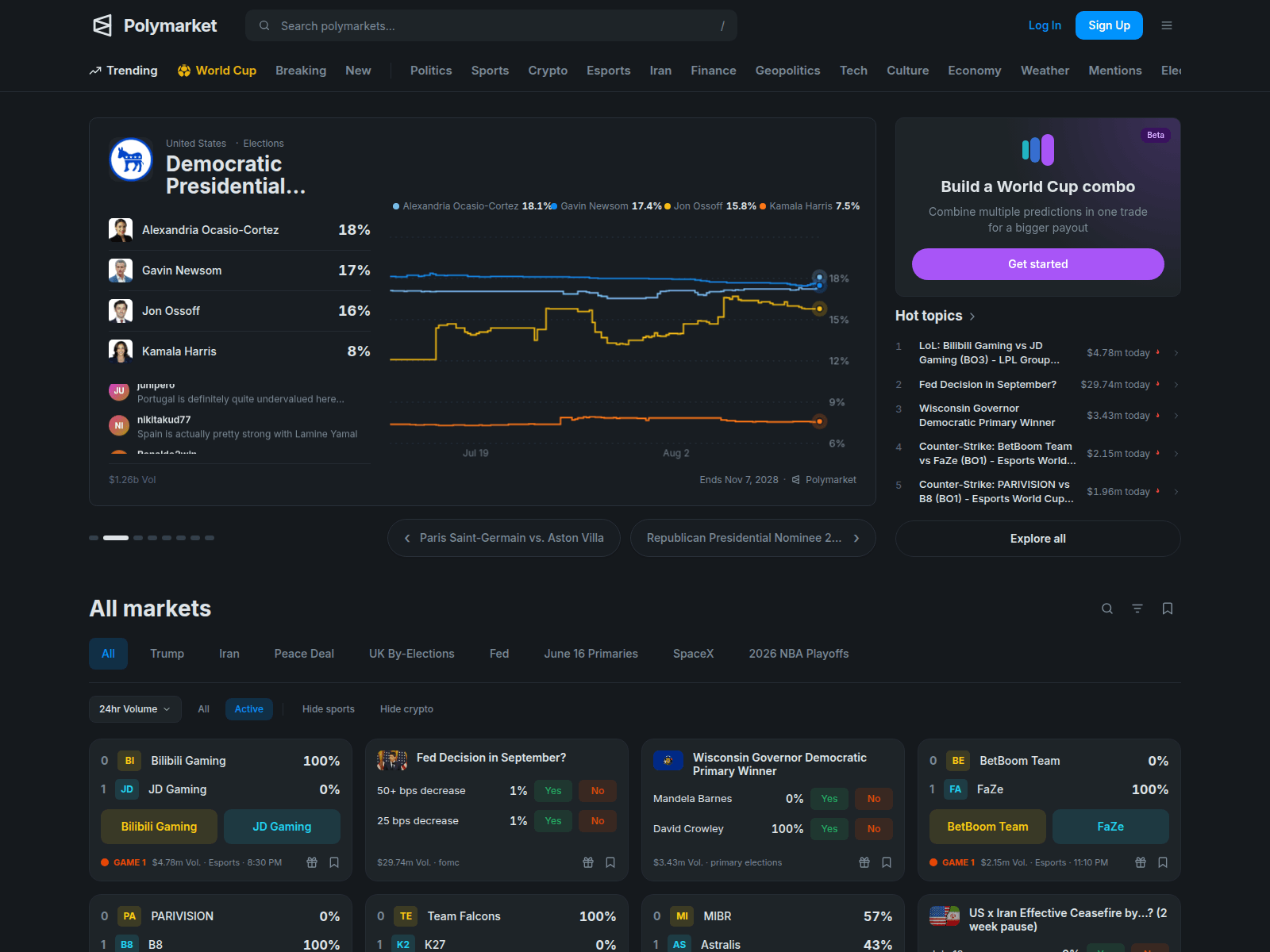Pick Yes for 50+ bps decrease

tap(553, 791)
